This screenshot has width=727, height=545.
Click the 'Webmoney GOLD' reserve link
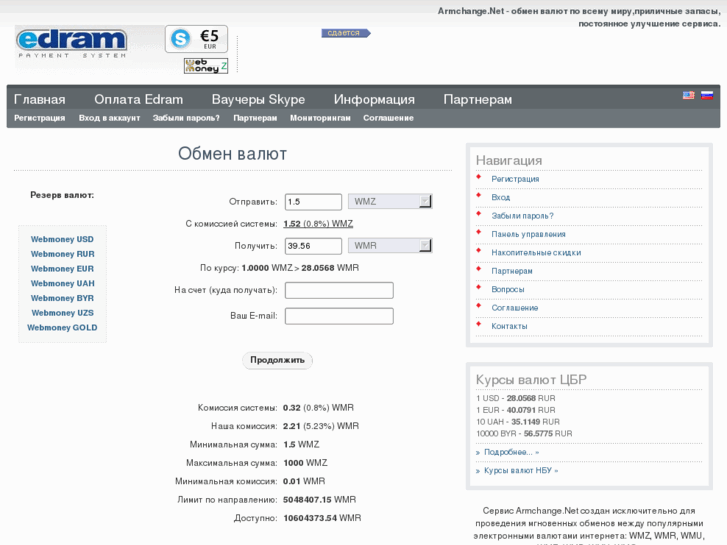tap(62, 328)
